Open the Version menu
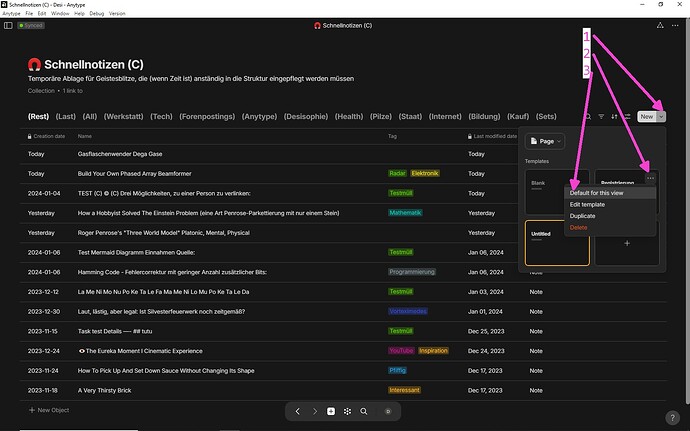 point(117,13)
